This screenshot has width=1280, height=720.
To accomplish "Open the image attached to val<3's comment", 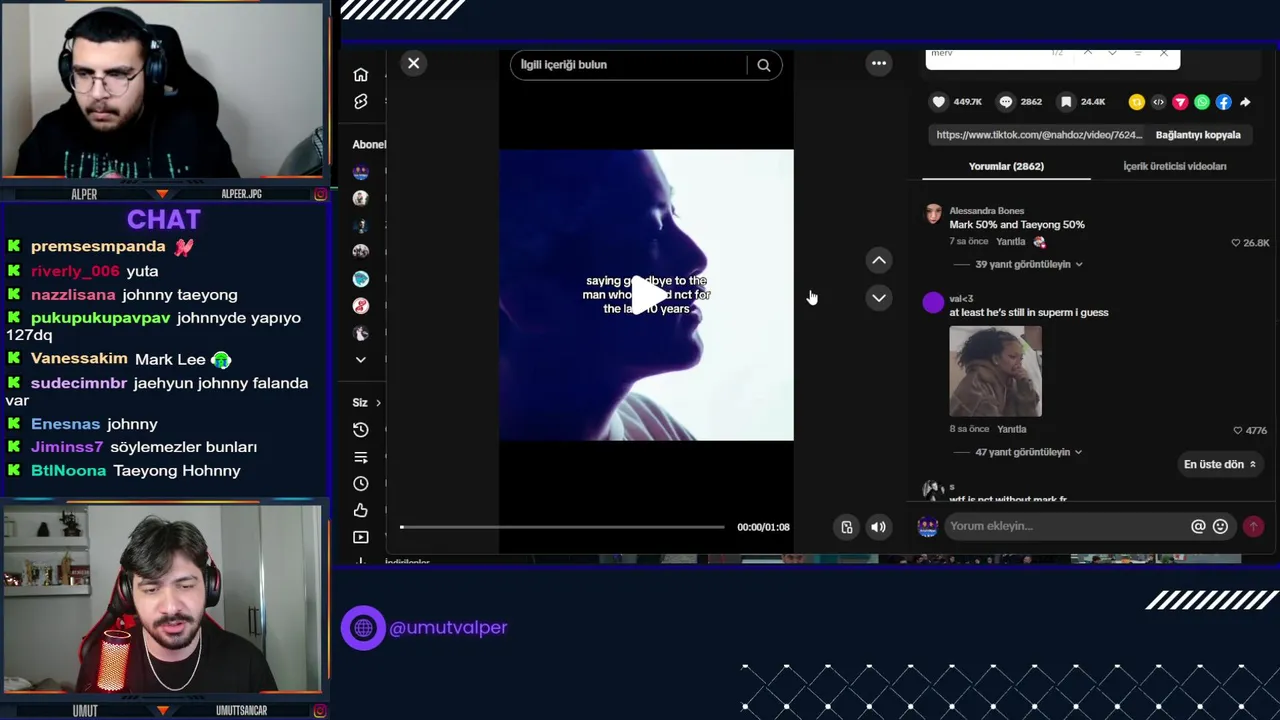I will point(995,371).
